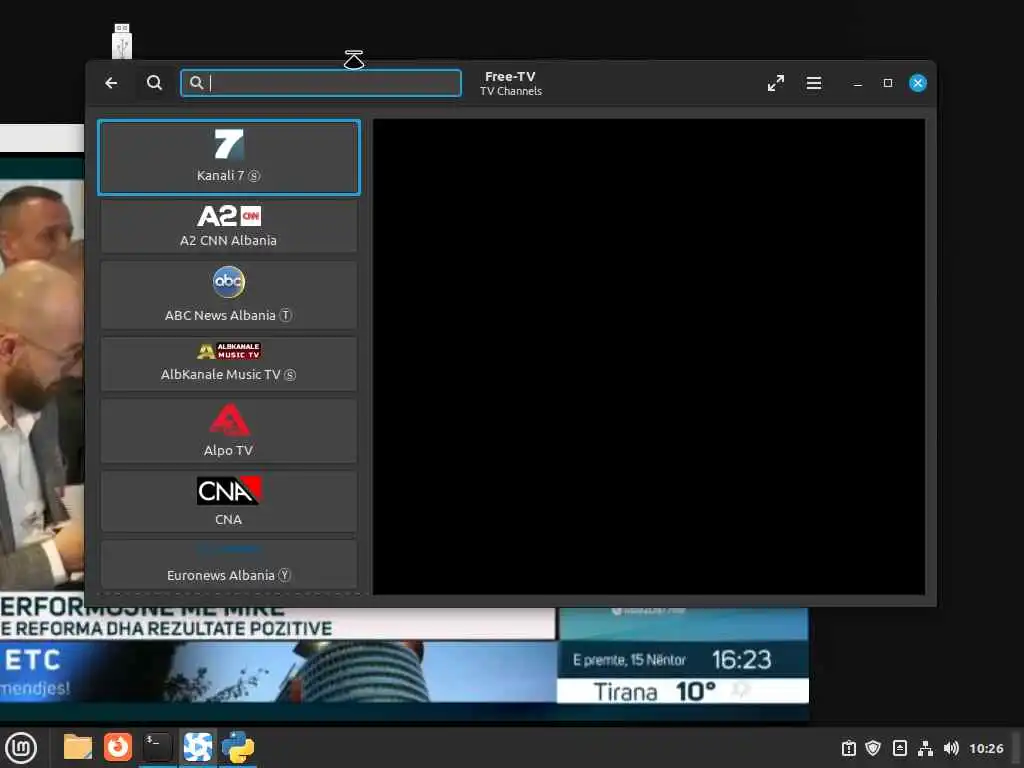Toggle the search magnifier button
Image resolution: width=1024 pixels, height=768 pixels.
[154, 83]
